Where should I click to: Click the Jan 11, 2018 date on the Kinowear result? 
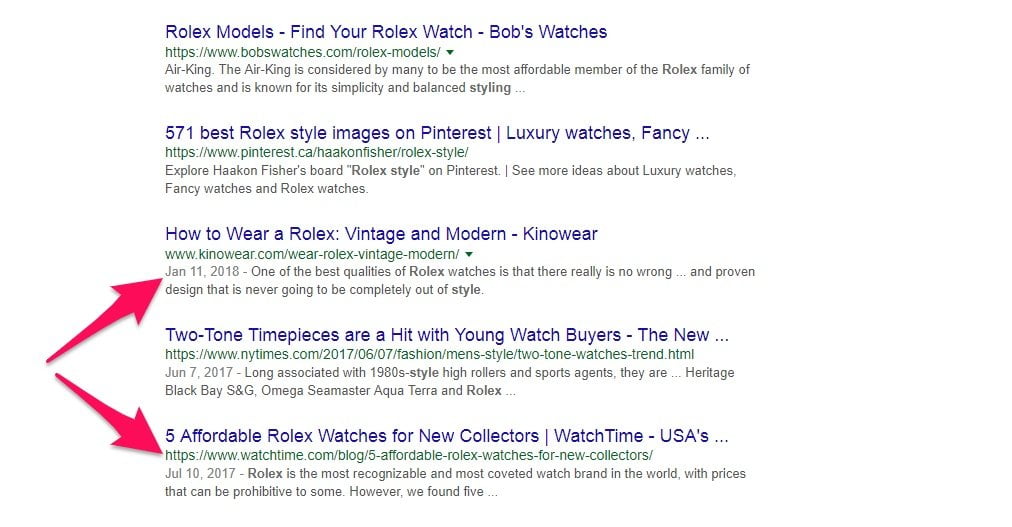click(x=202, y=272)
